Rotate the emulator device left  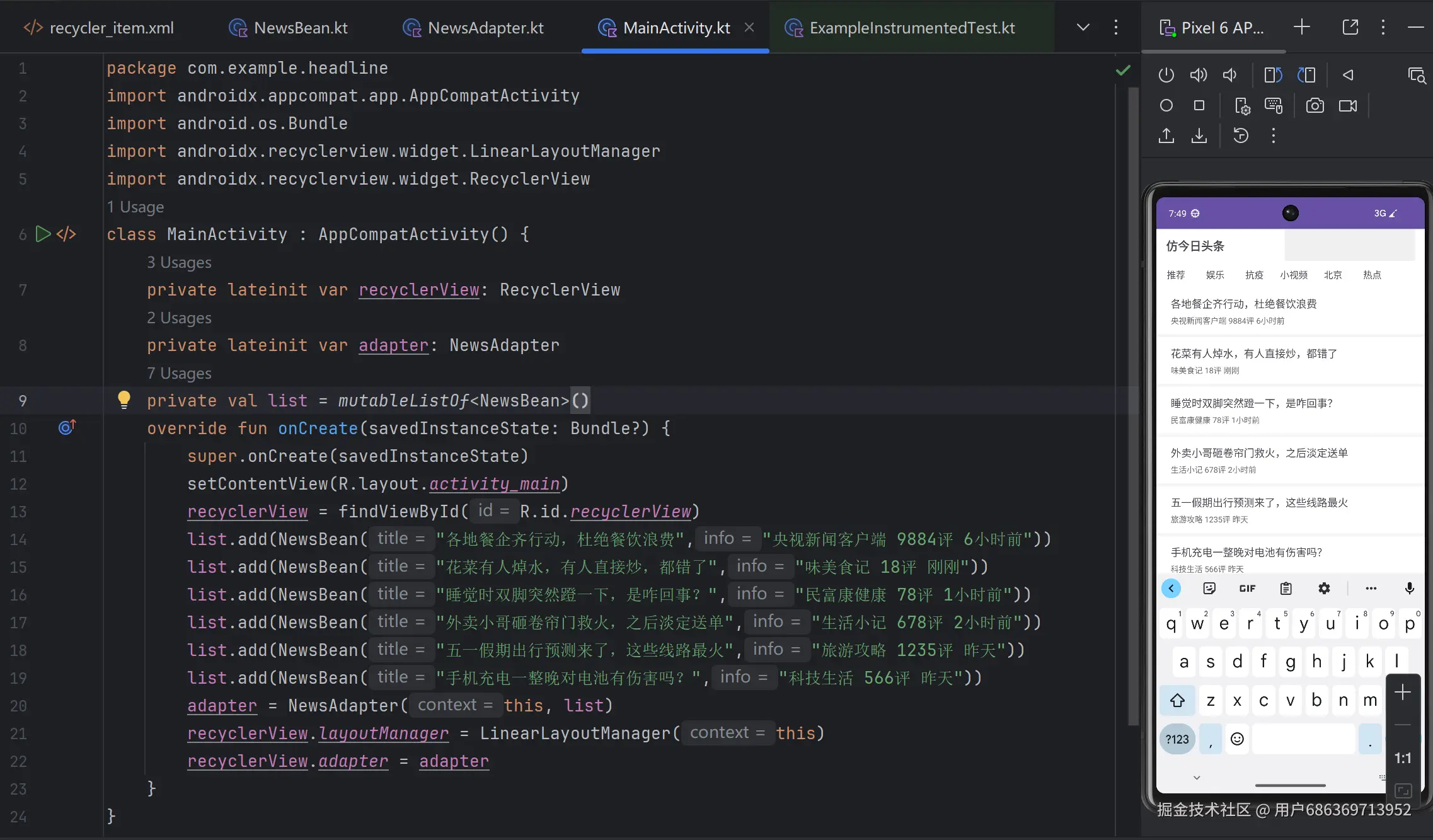click(x=1273, y=75)
